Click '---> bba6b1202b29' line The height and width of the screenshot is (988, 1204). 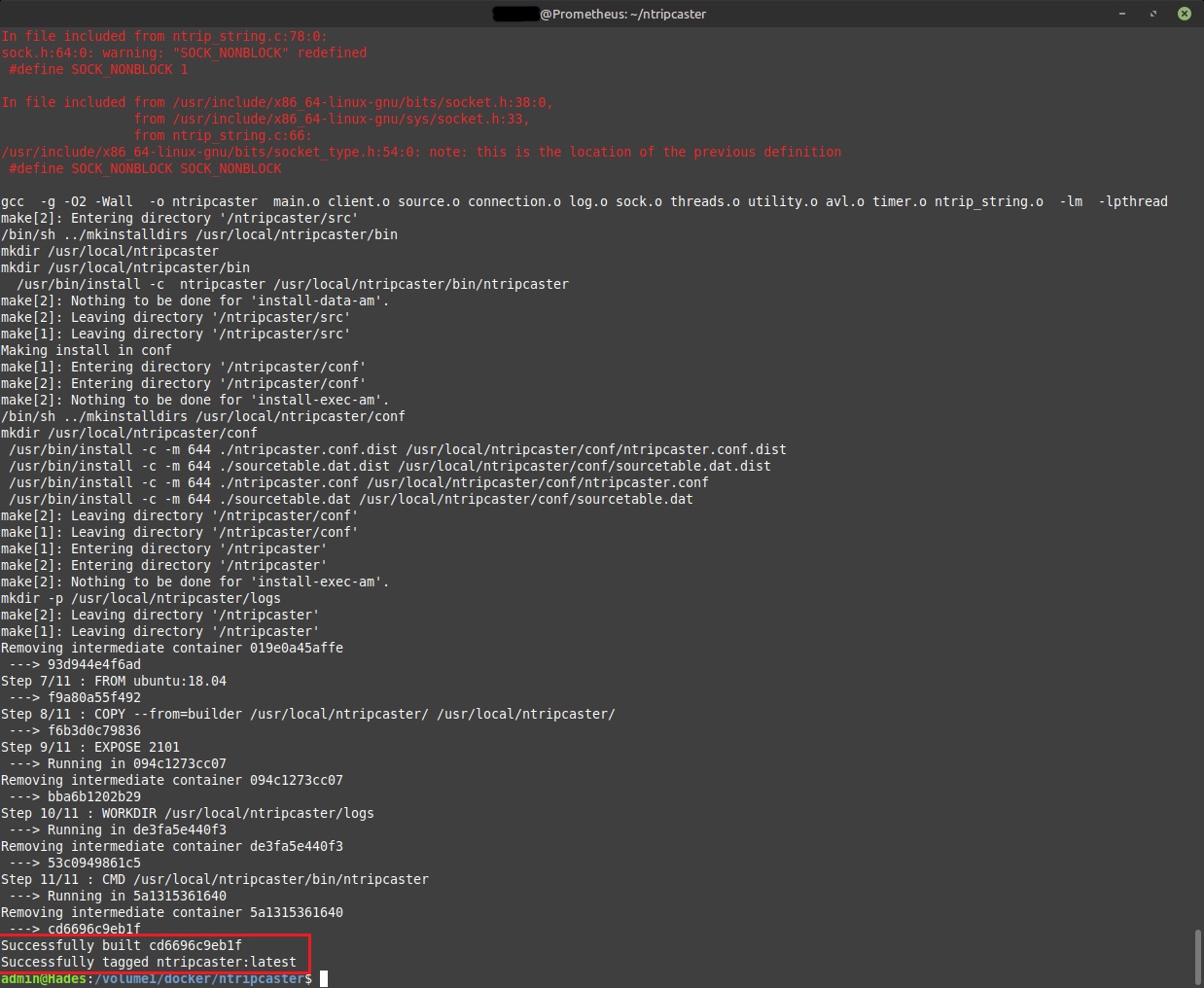click(x=75, y=796)
